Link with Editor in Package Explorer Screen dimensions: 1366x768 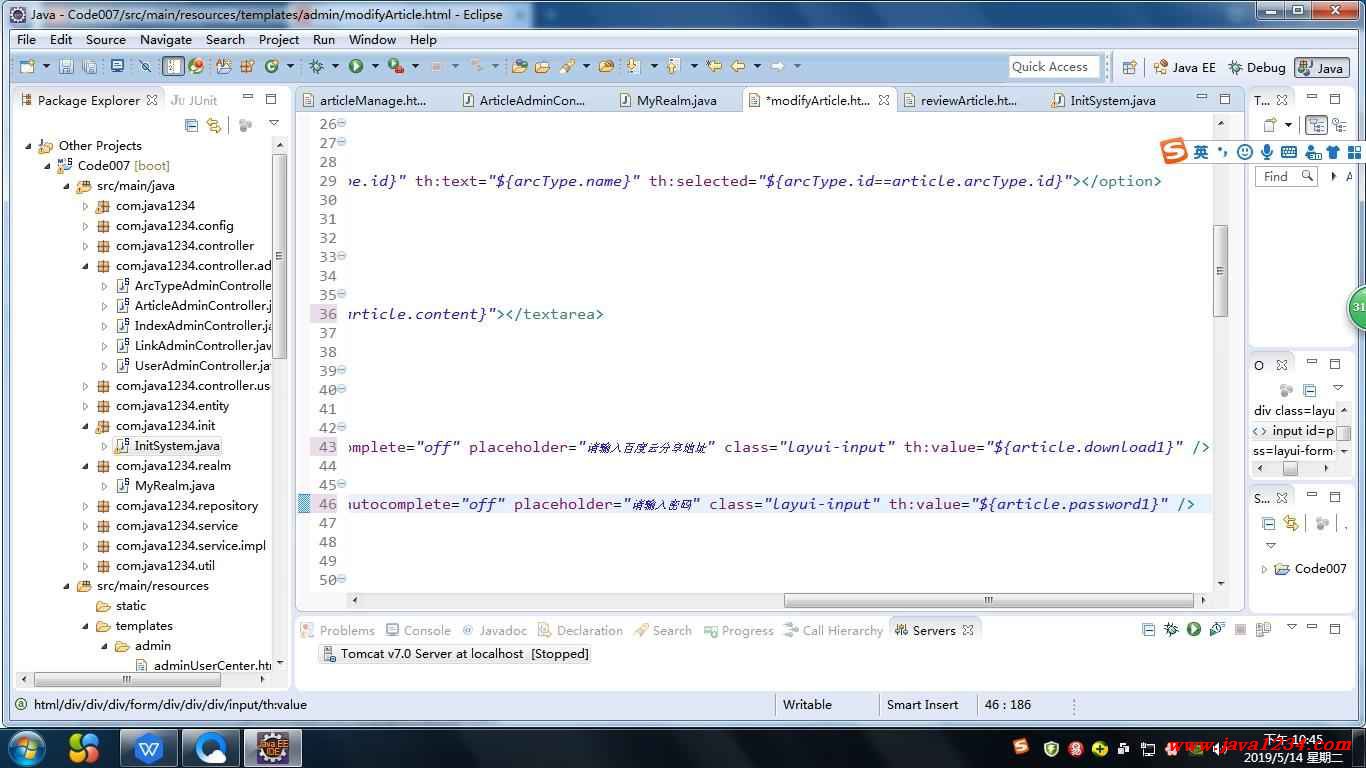[213, 125]
